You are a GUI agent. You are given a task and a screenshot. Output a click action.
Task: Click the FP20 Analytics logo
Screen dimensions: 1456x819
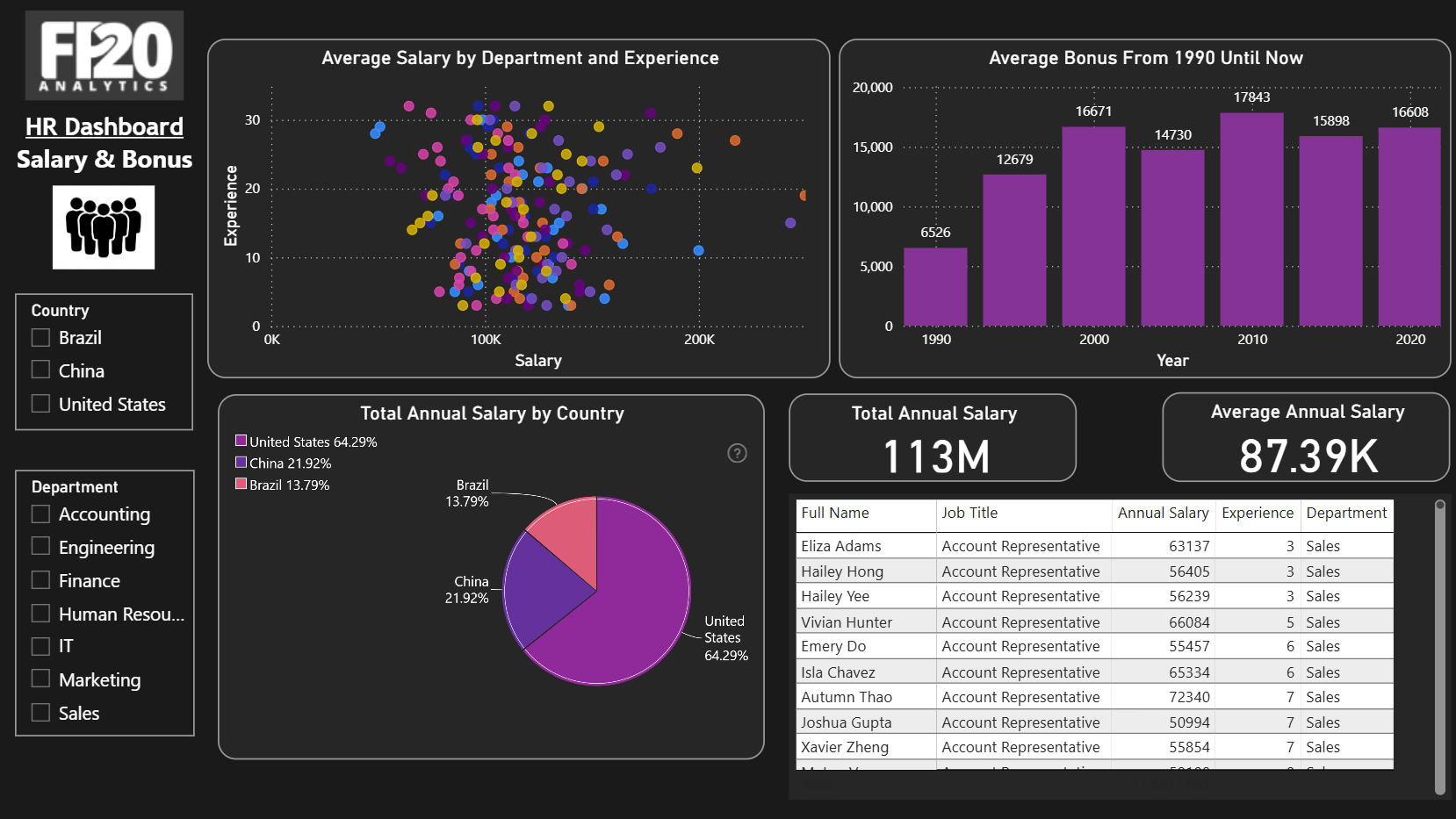tap(105, 55)
